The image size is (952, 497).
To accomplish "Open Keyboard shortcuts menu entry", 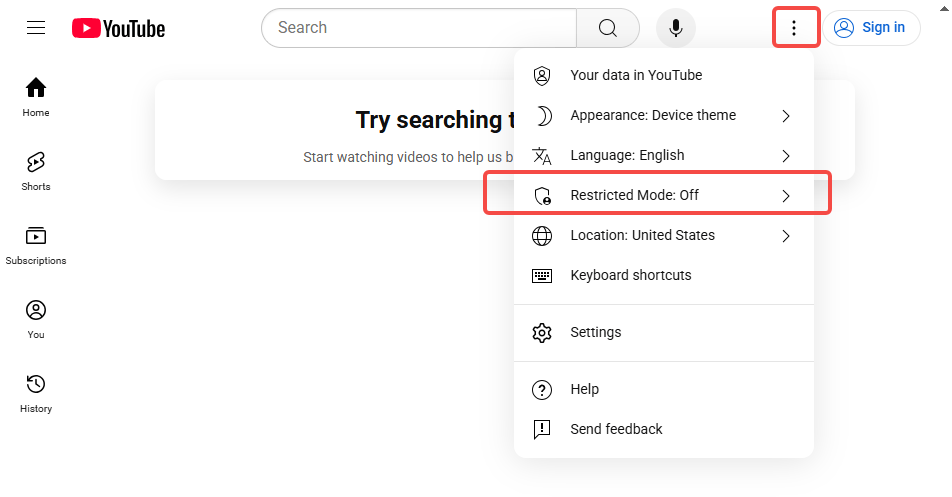I will [x=664, y=276].
